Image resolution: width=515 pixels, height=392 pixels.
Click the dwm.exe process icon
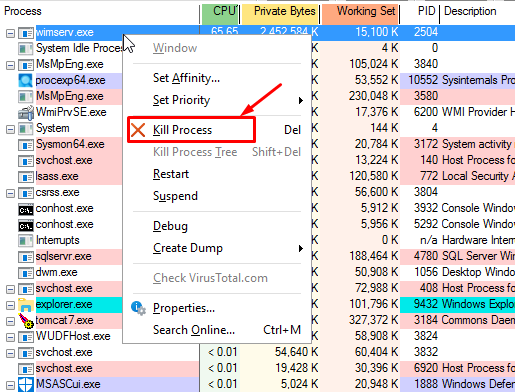pyautogui.click(x=26, y=273)
